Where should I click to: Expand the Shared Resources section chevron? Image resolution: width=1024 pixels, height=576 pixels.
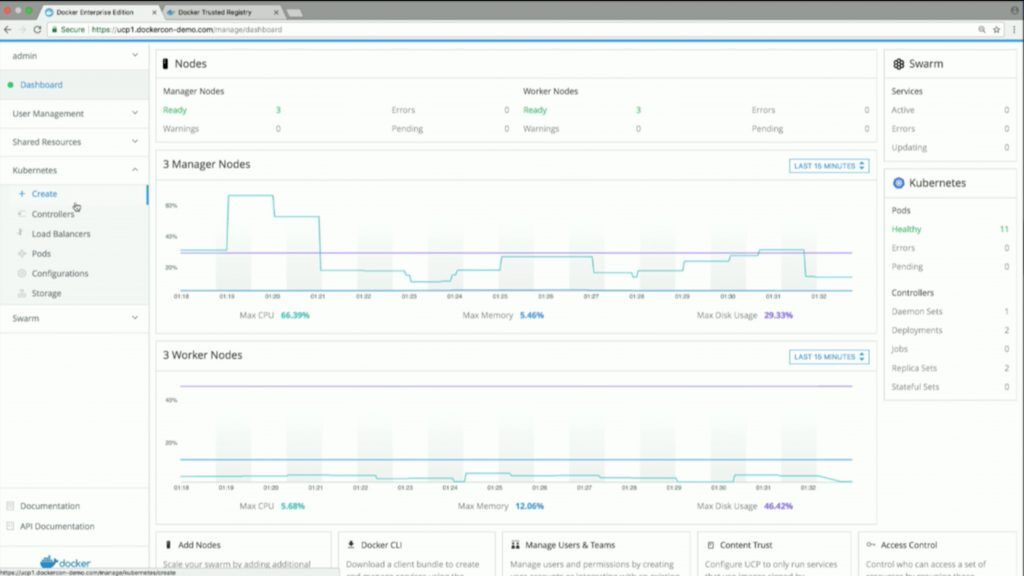click(x=135, y=141)
